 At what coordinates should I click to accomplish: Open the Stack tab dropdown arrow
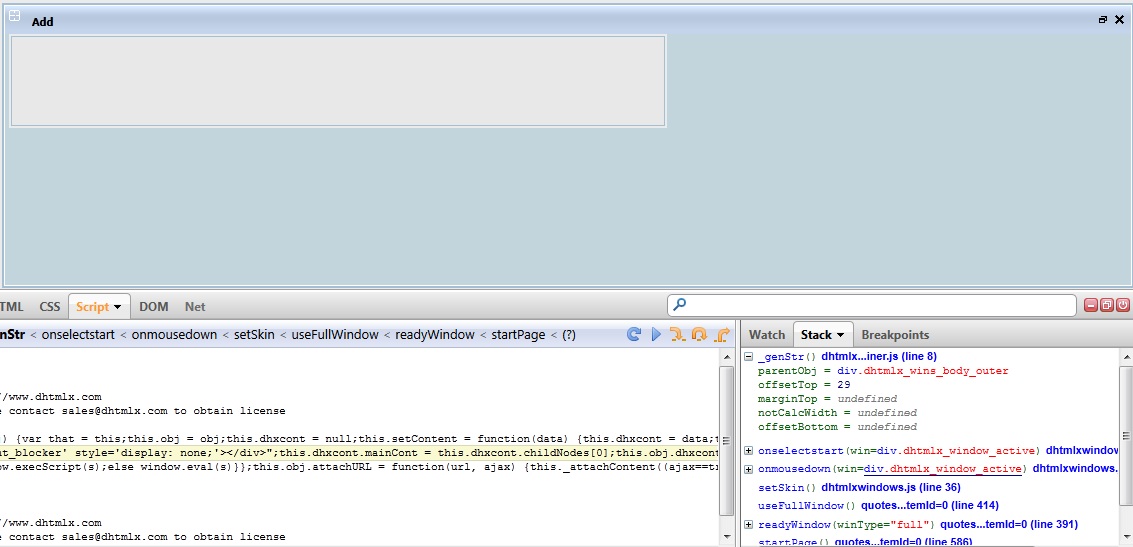click(840, 335)
